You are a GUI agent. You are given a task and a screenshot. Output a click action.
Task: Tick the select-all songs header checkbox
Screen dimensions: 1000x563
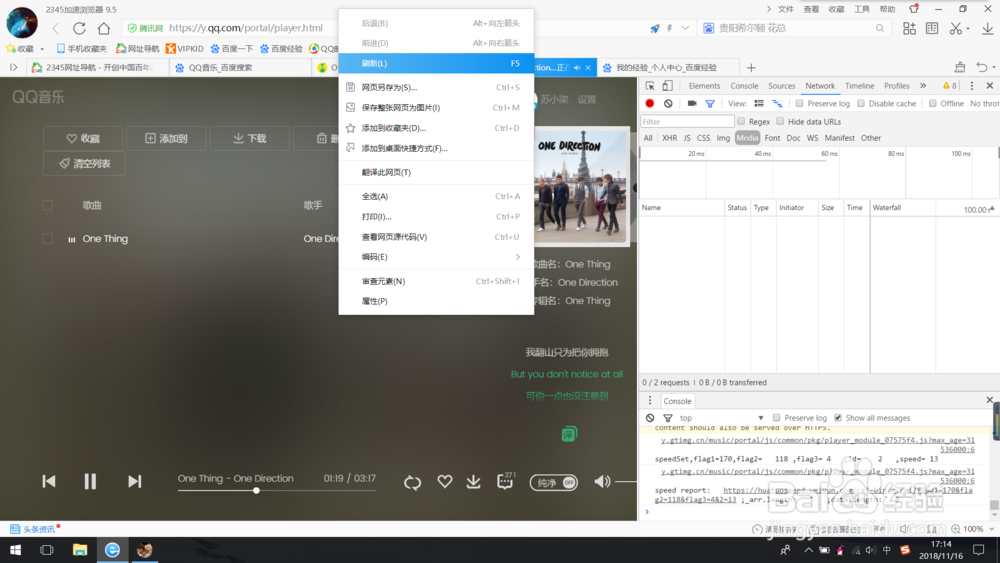tap(48, 205)
